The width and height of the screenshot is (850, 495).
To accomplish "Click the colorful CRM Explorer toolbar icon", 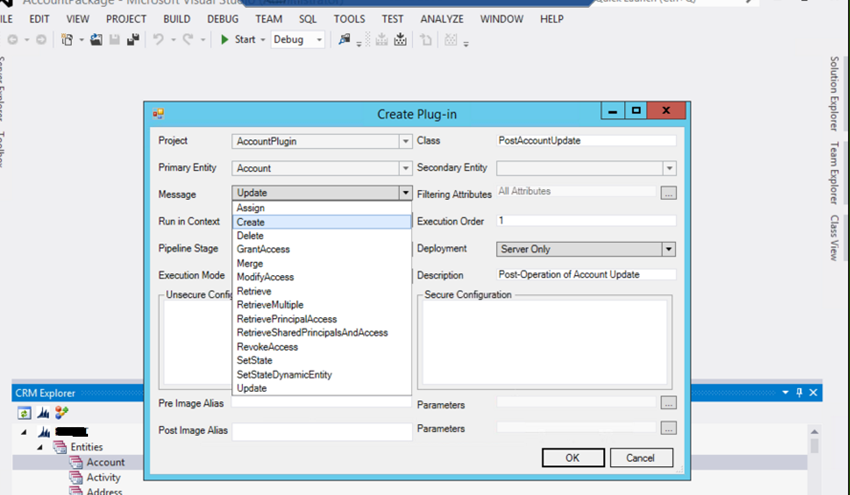I will pos(62,413).
